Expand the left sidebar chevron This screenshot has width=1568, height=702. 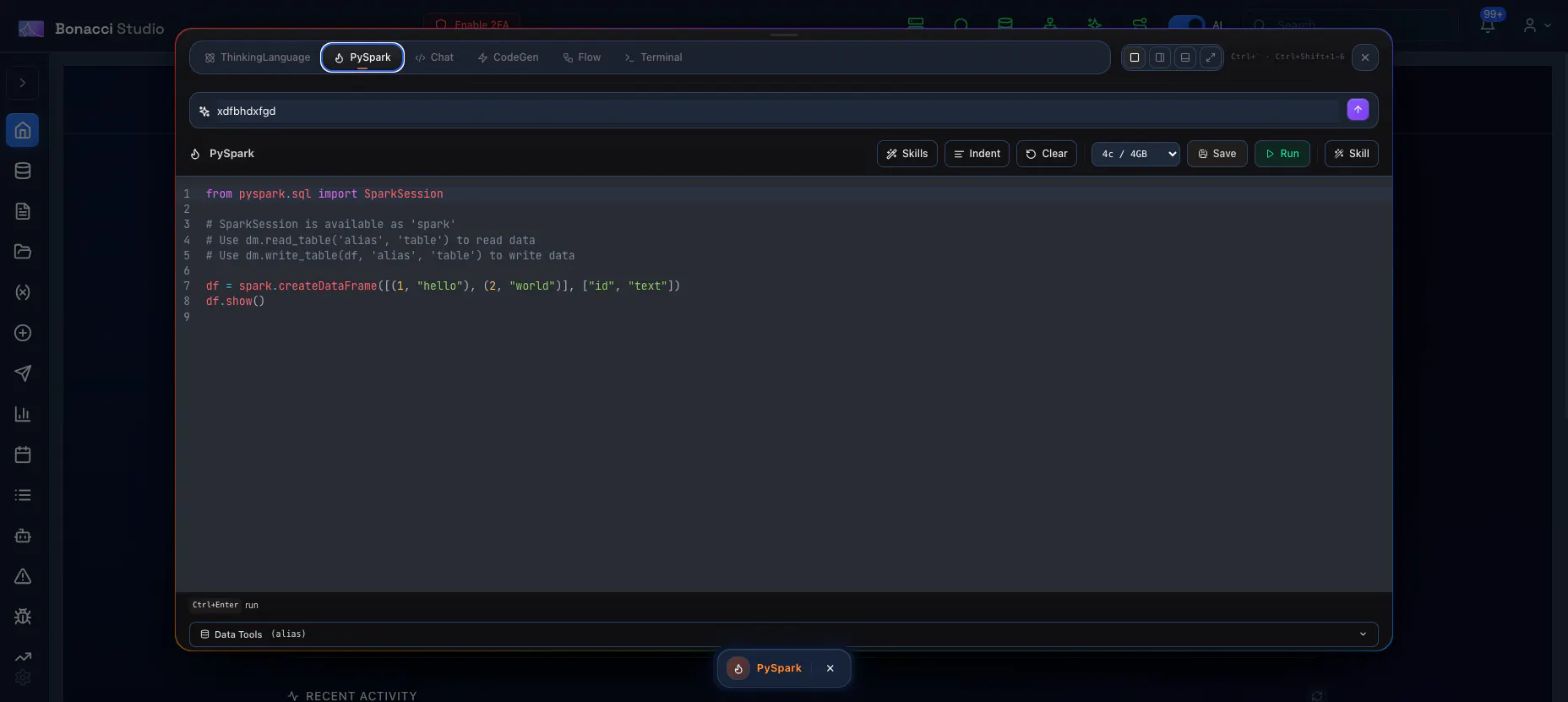(23, 83)
